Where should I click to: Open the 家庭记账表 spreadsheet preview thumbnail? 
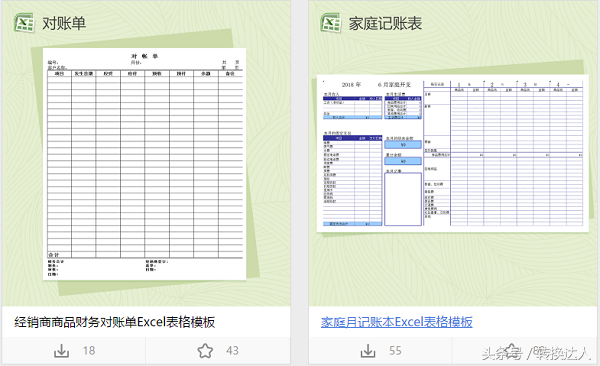[x=453, y=153]
